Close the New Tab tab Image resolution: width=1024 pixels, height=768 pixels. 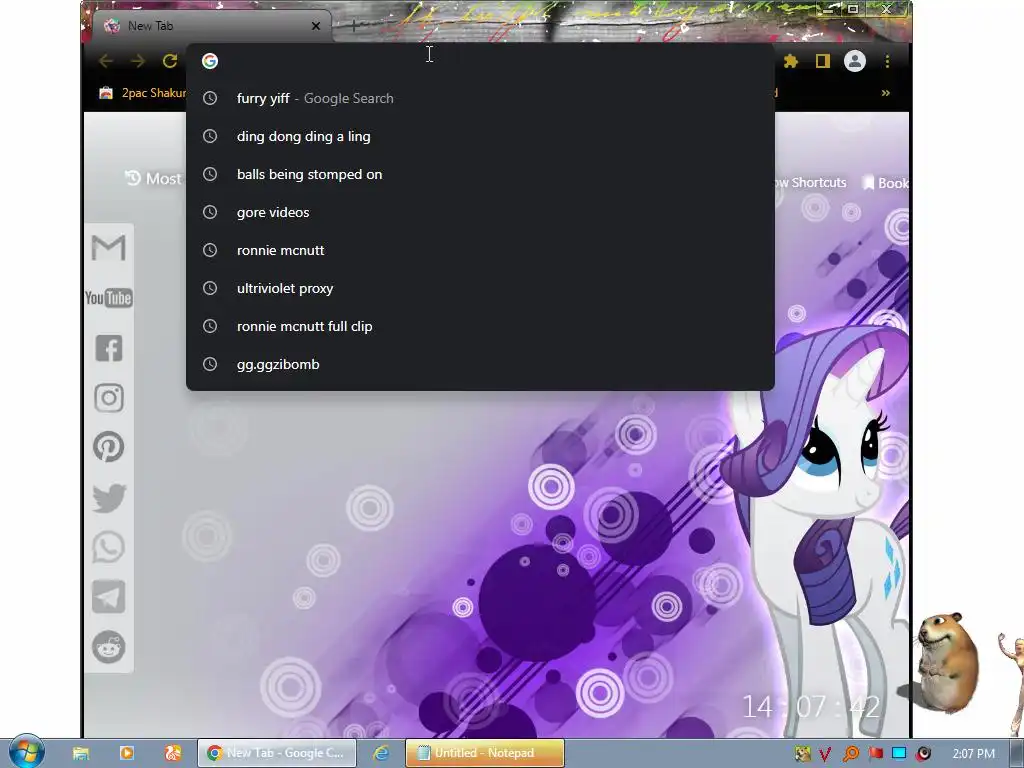click(x=316, y=26)
